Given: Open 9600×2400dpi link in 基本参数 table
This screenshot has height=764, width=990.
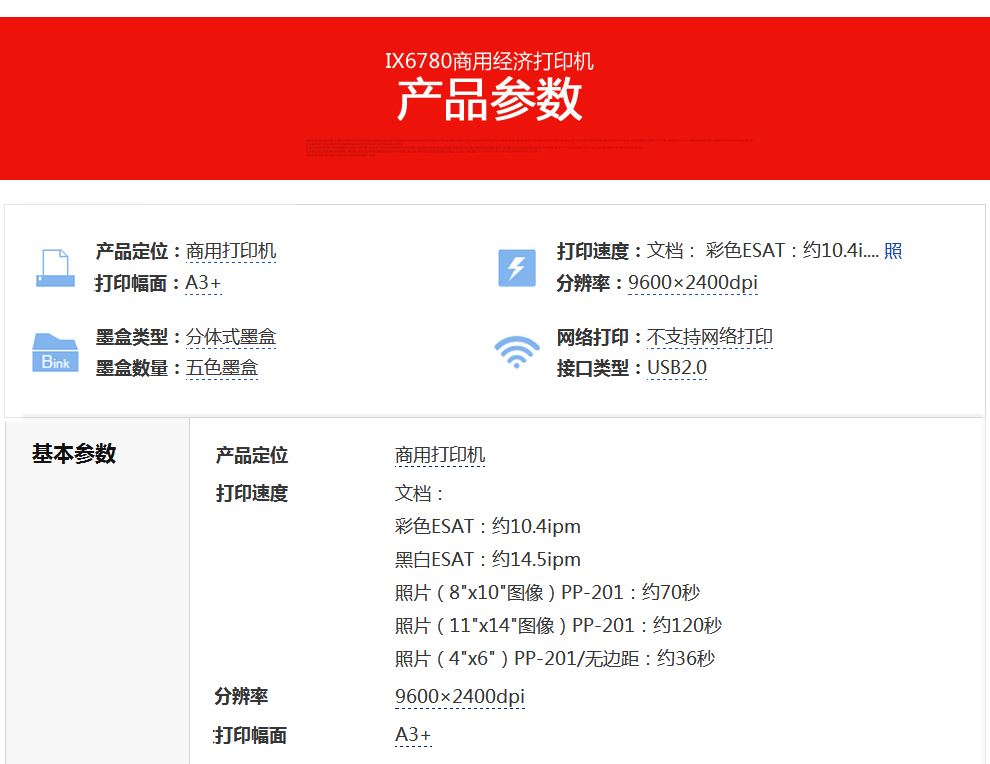Looking at the screenshot, I should [459, 697].
